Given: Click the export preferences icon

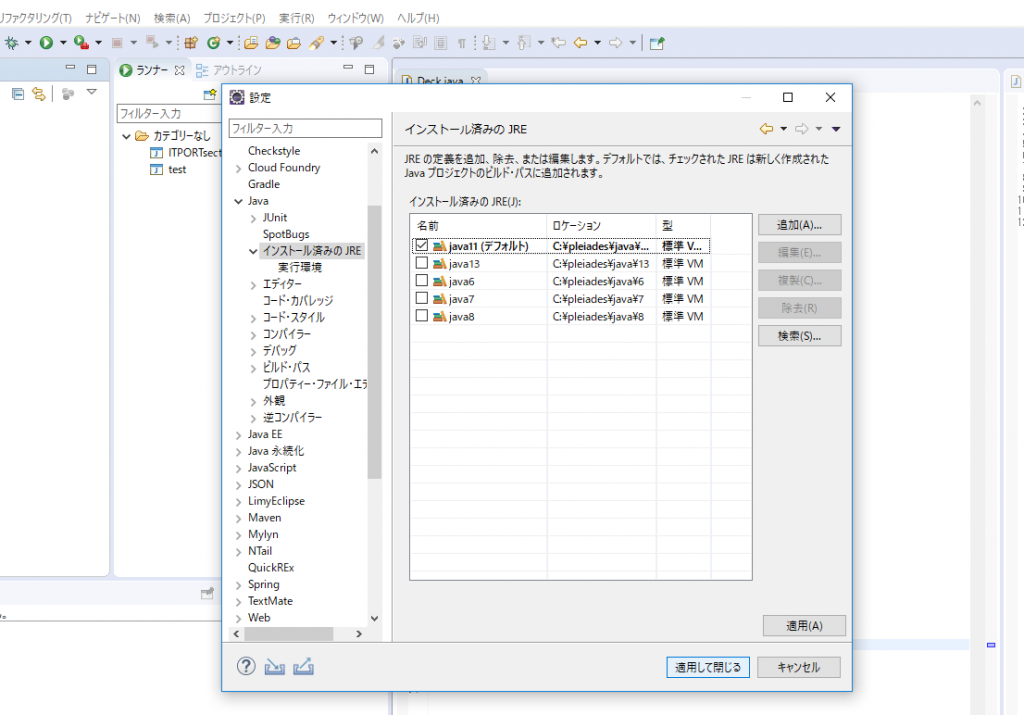Looking at the screenshot, I should pos(304,666).
